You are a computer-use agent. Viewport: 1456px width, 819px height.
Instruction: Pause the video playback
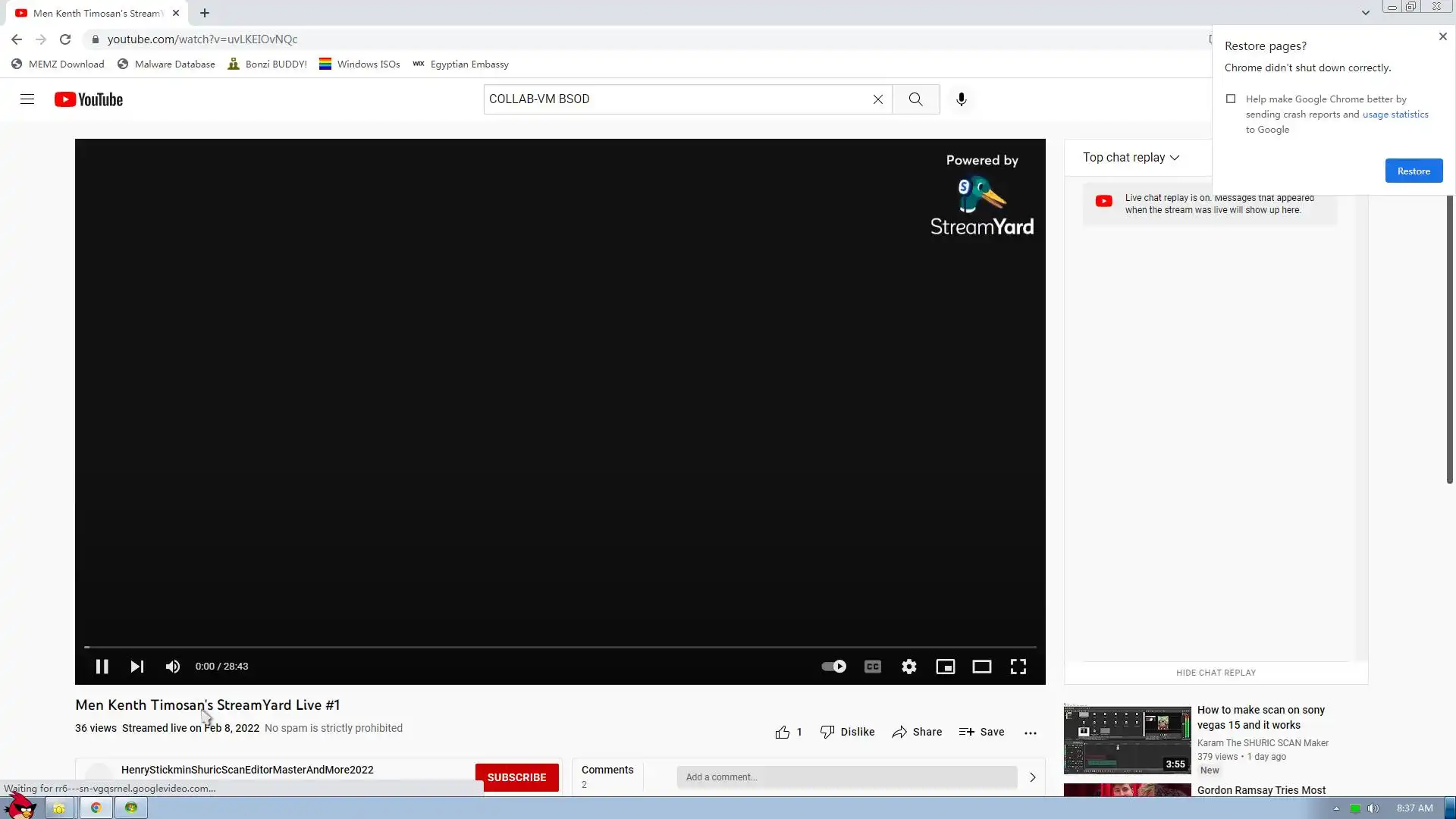point(102,667)
